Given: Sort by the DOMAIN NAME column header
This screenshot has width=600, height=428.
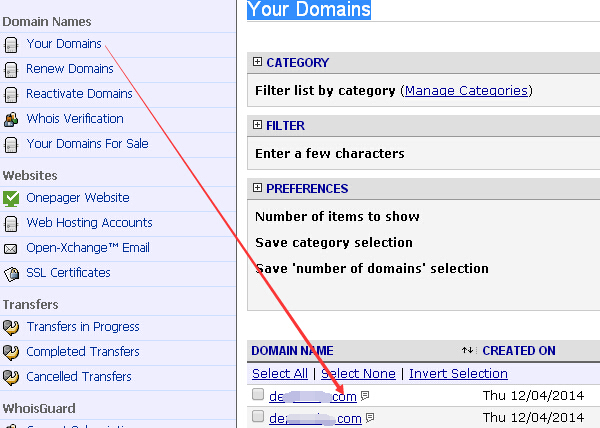Looking at the screenshot, I should tap(292, 351).
